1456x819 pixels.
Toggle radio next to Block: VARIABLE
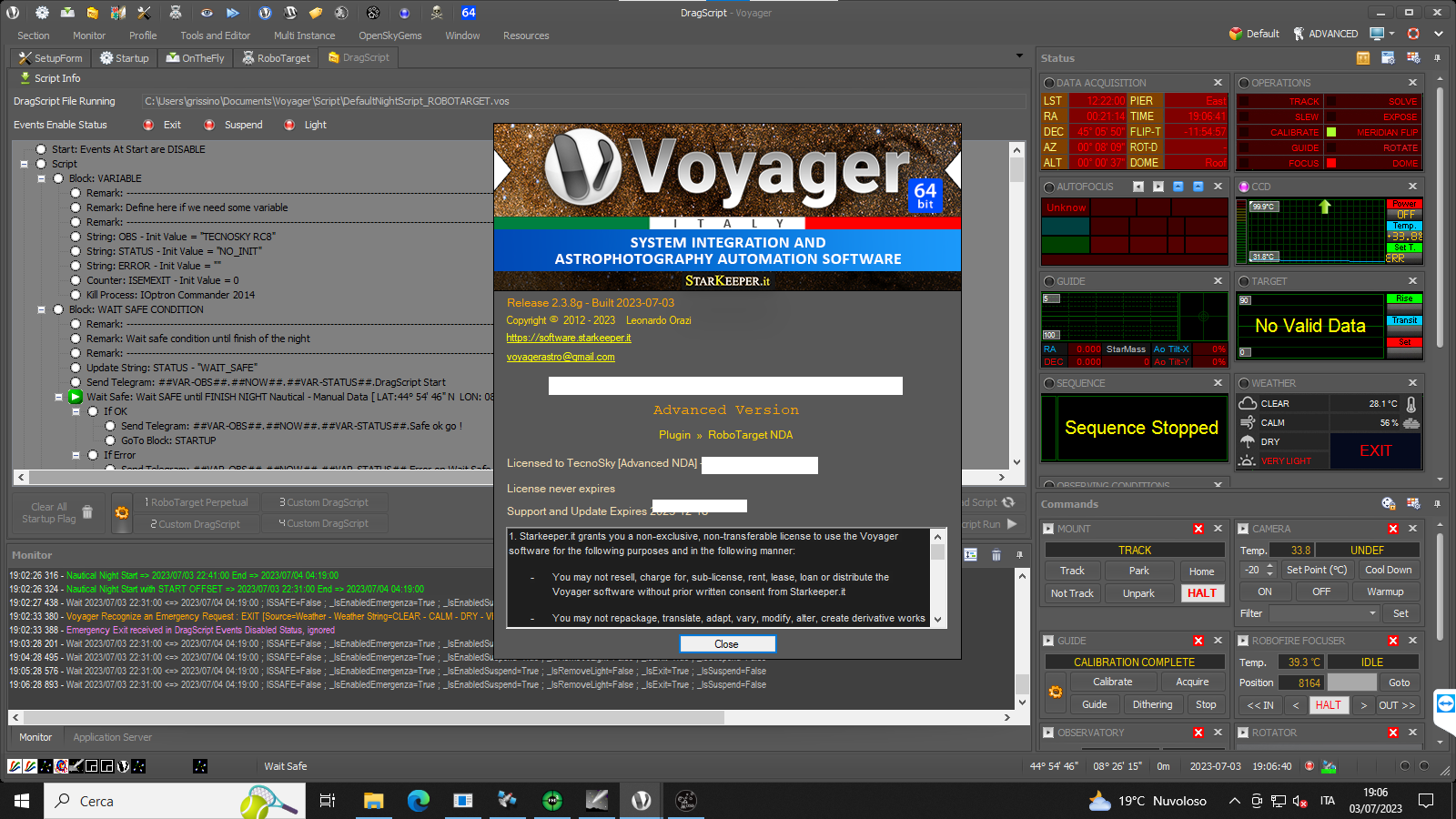click(58, 178)
